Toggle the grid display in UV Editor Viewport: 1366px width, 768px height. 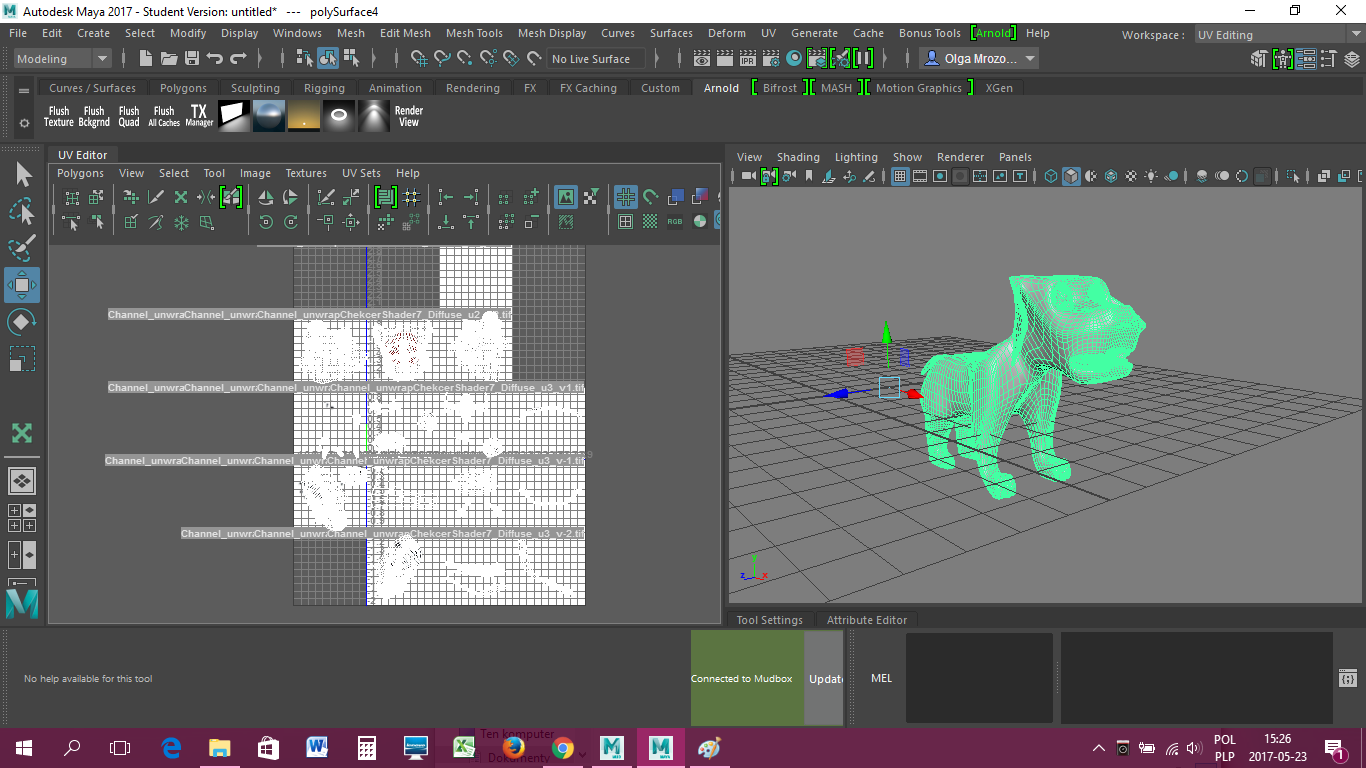tap(624, 196)
